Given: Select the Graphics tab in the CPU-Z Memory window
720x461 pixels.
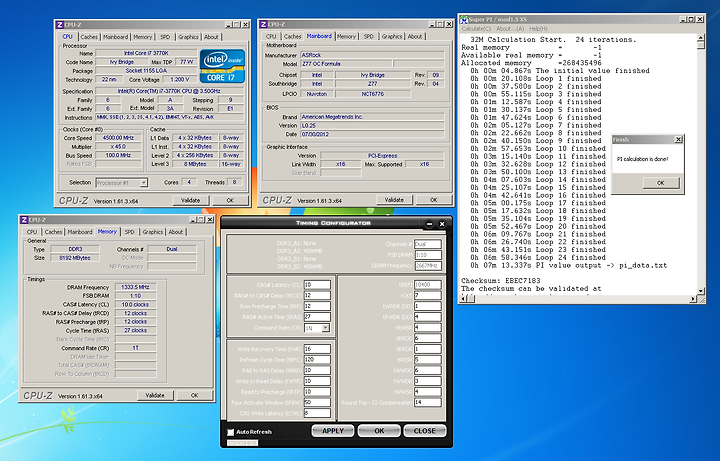Looking at the screenshot, I should point(152,232).
